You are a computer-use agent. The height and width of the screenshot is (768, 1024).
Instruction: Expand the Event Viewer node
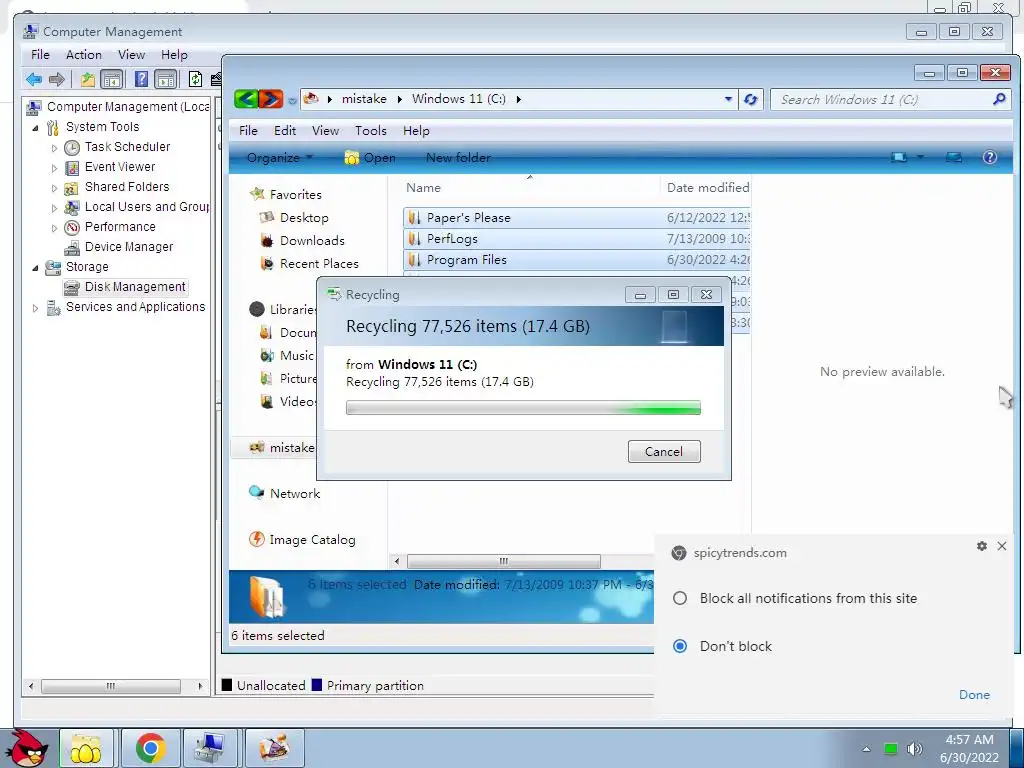[x=54, y=168]
